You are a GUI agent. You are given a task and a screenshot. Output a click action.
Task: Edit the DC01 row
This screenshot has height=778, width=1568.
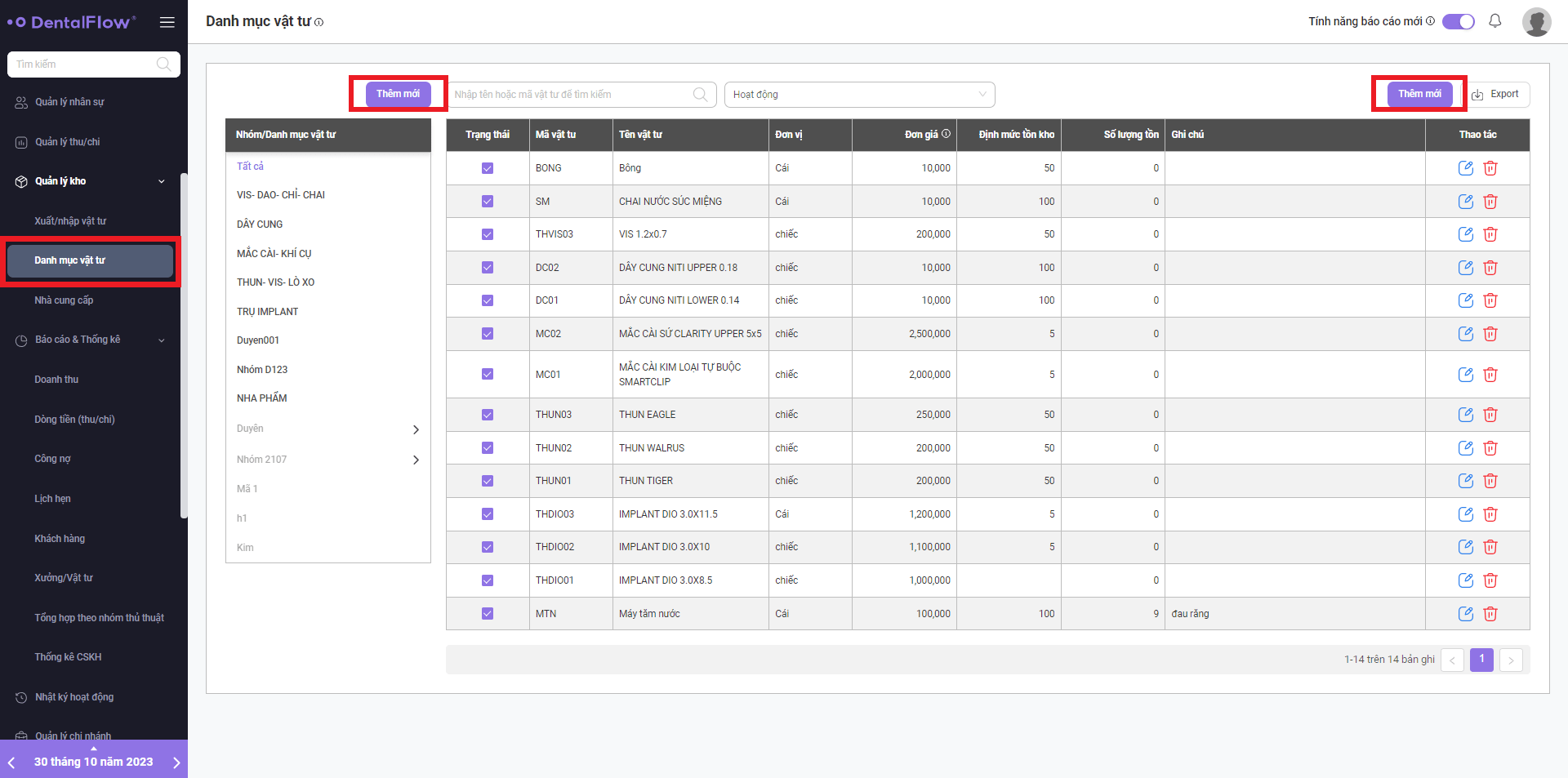(x=1466, y=300)
